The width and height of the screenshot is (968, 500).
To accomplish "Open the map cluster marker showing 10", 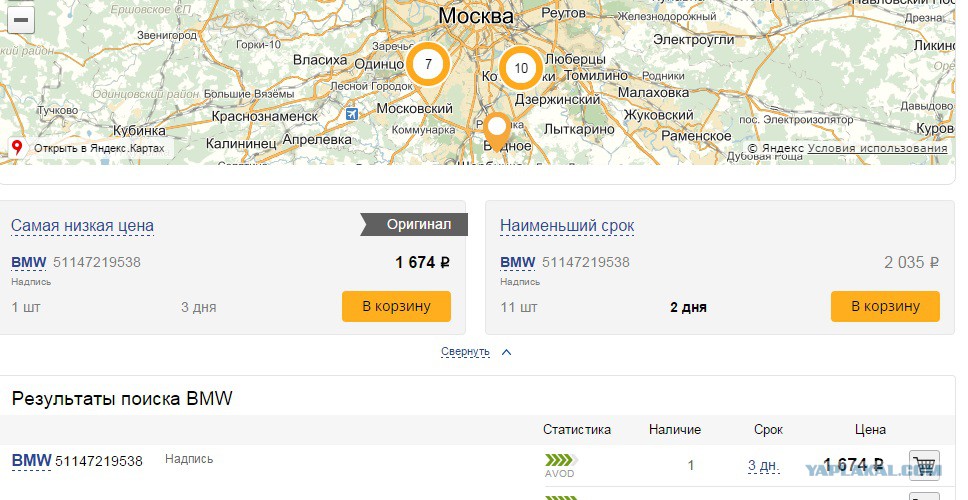I will (521, 68).
